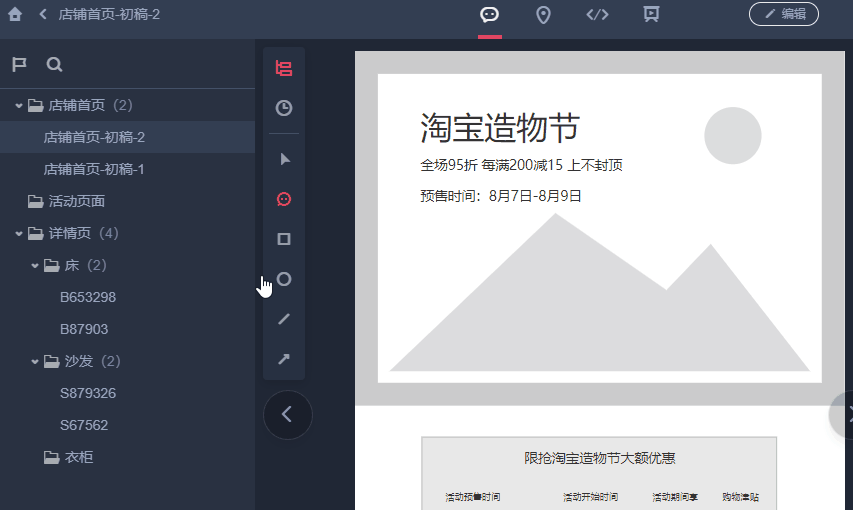The image size is (853, 510).
Task: Click the 沙发 folder icon
Action: click(x=52, y=361)
